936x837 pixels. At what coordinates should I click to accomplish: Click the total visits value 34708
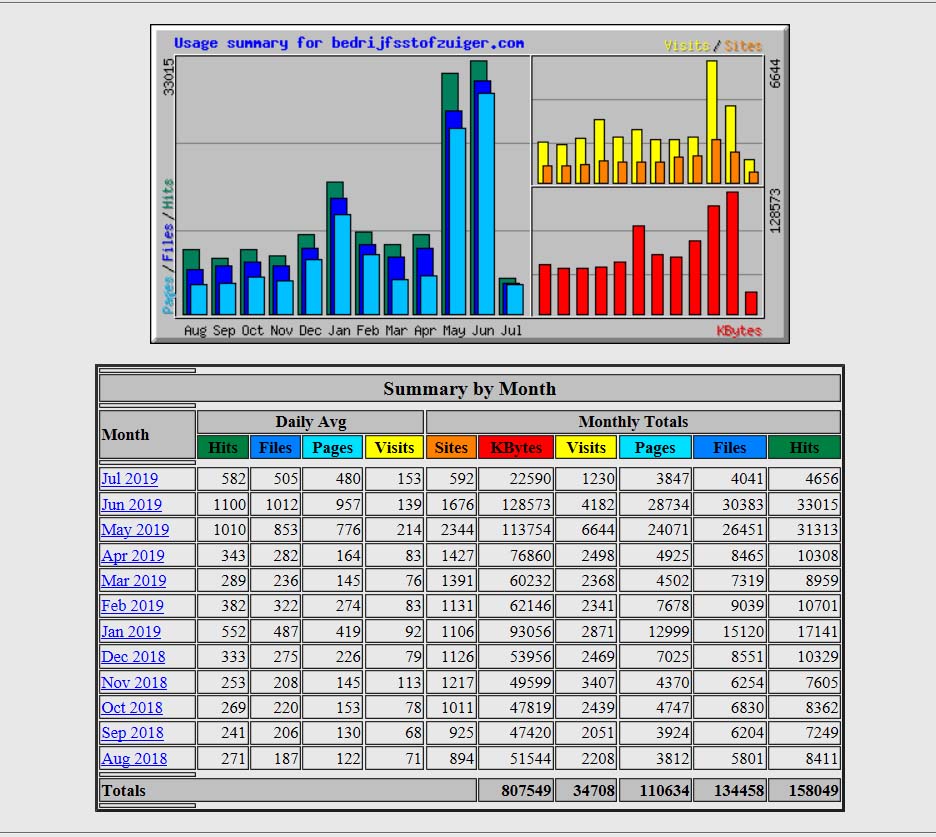(x=593, y=790)
